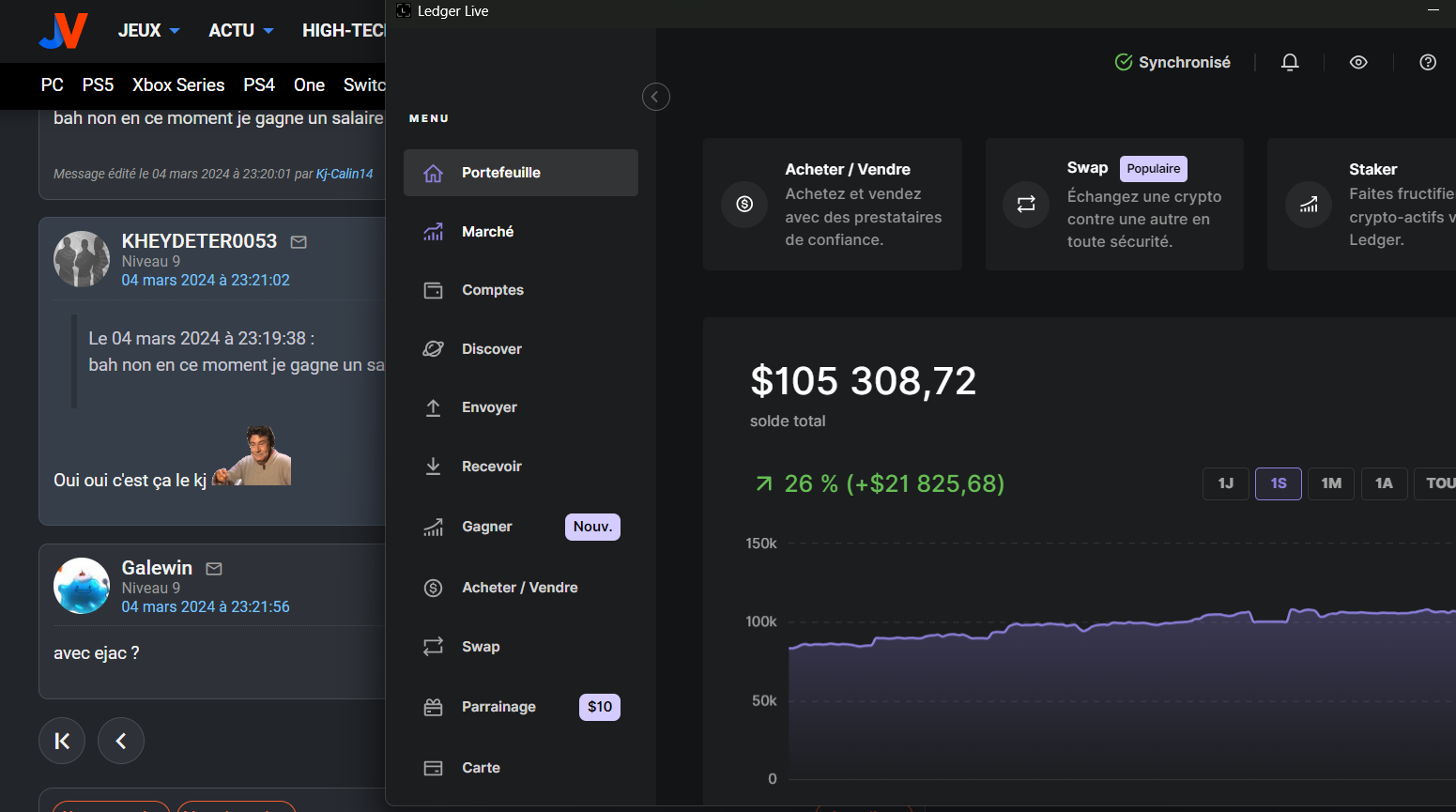Select Envoyer in sidebar
Screen dimensions: 1456x812
521,407
